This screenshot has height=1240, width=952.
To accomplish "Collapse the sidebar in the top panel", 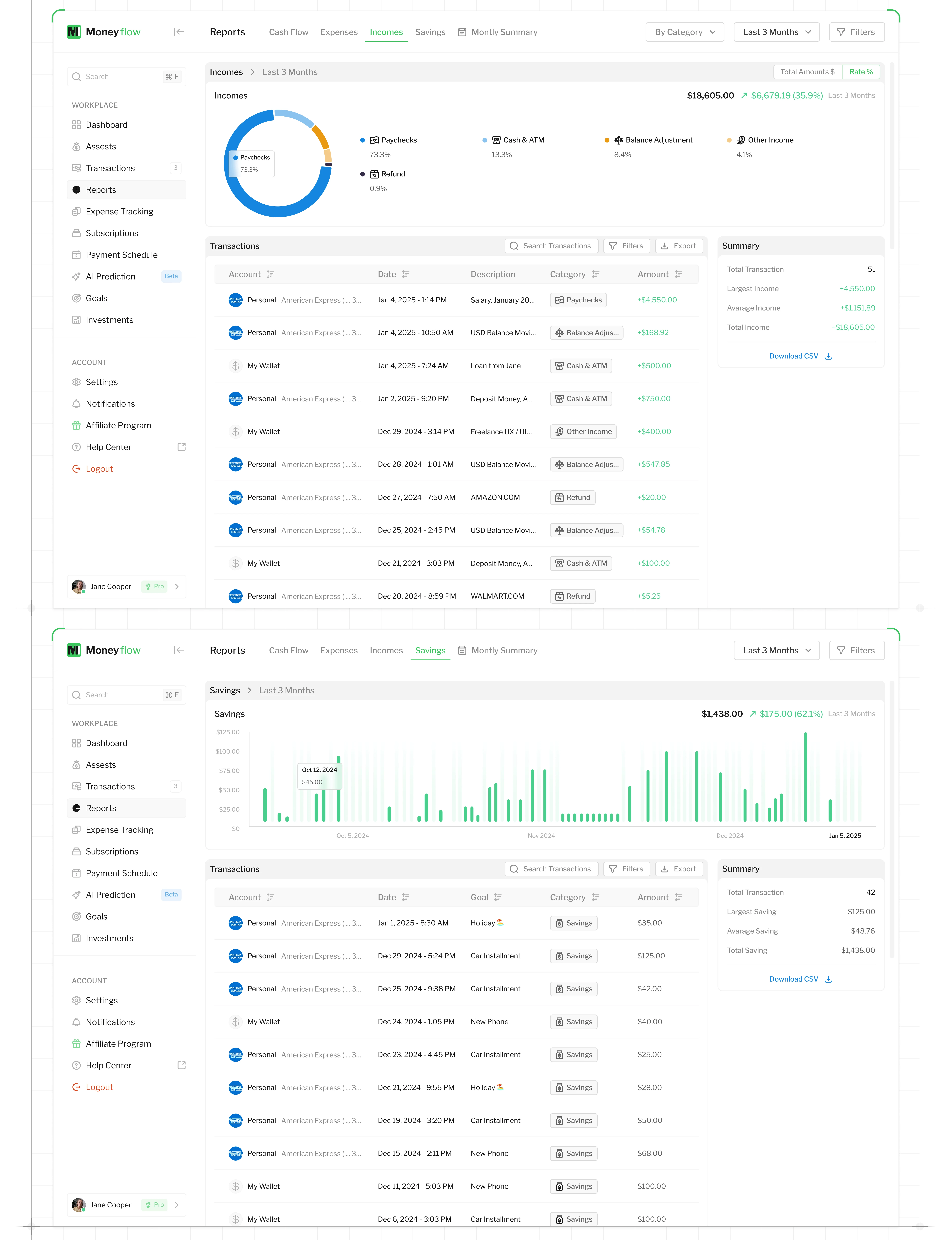I will click(179, 32).
